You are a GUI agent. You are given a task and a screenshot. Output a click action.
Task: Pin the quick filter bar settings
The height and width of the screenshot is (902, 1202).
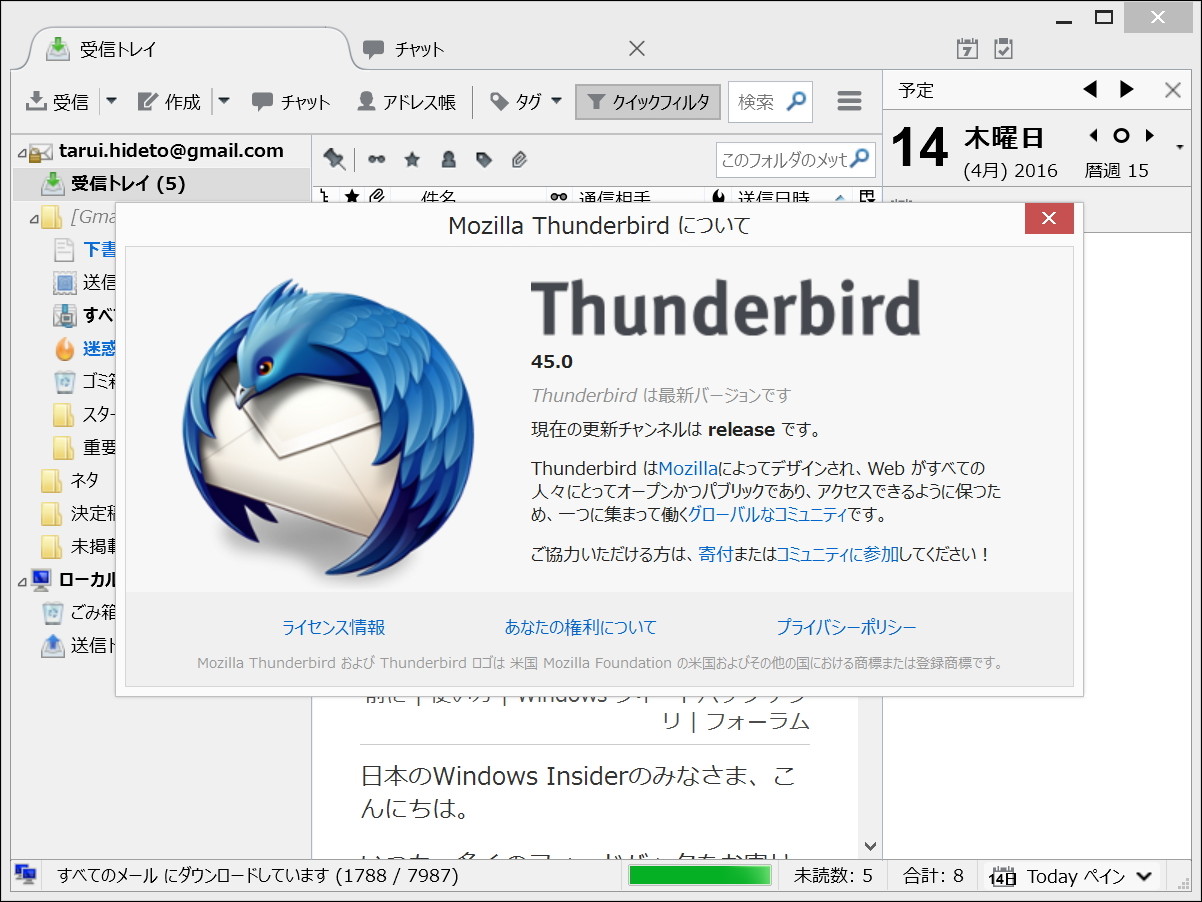[334, 158]
